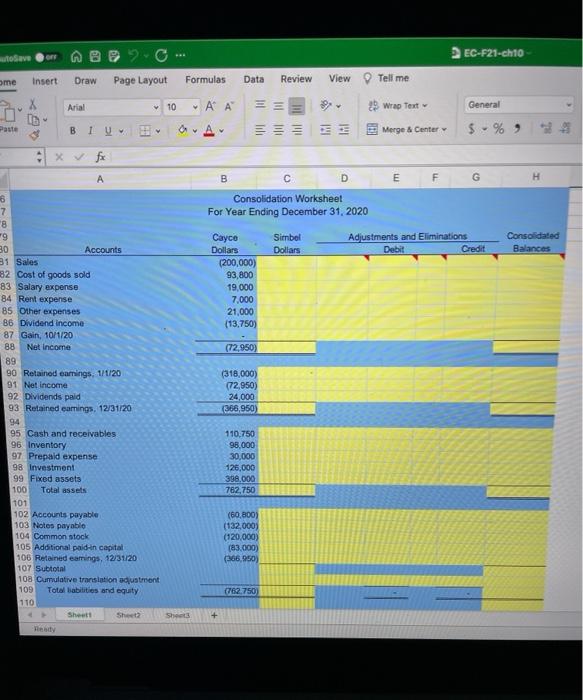Click the save-and-edit icon beside Save

point(114,56)
